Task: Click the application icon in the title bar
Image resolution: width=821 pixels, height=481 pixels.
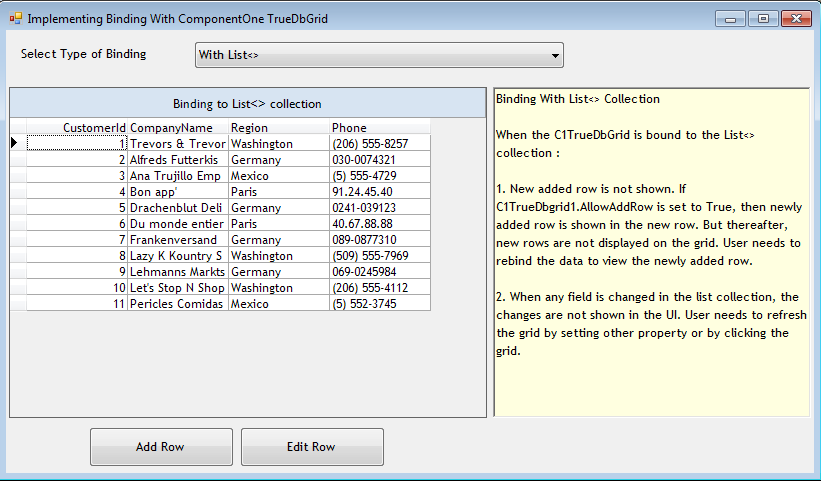Action: [x=15, y=19]
